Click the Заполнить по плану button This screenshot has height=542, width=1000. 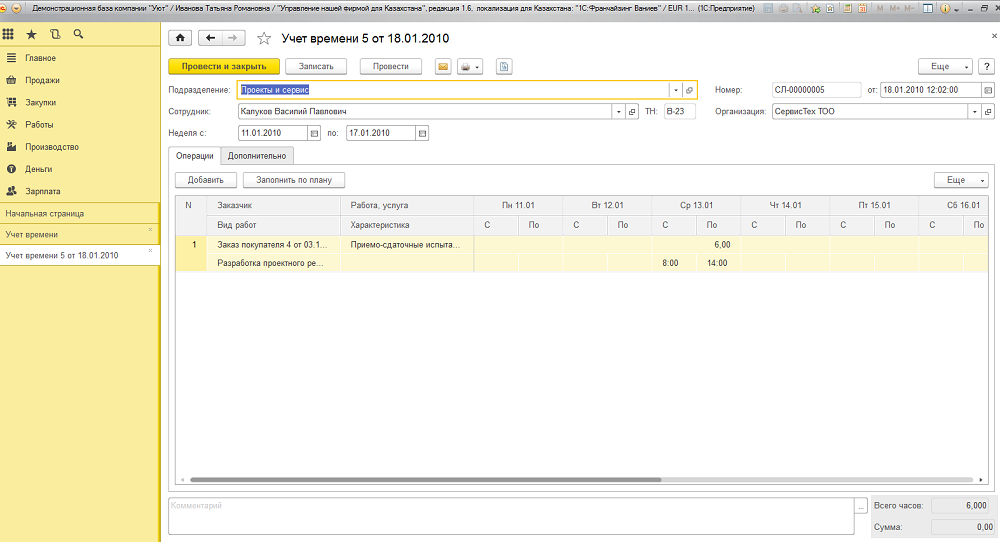tap(294, 180)
